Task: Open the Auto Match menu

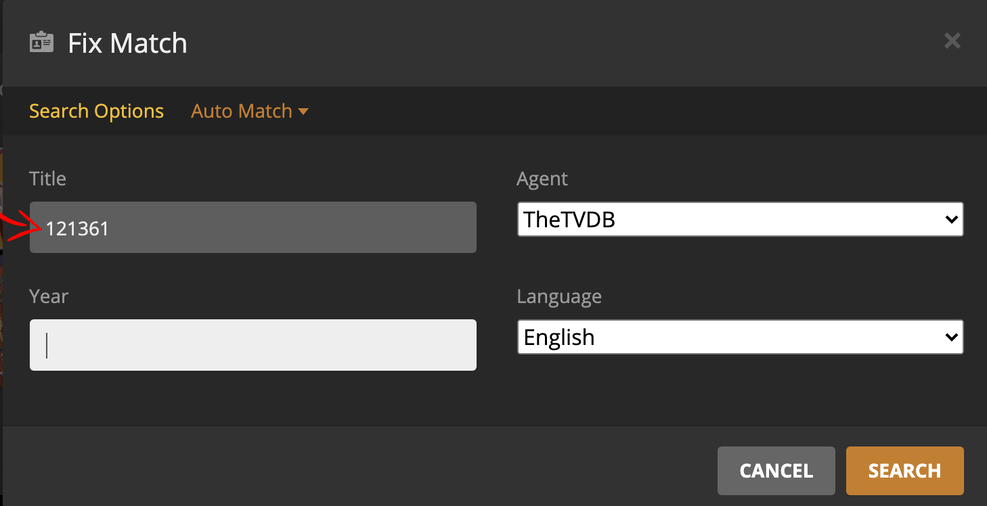Action: point(242,111)
